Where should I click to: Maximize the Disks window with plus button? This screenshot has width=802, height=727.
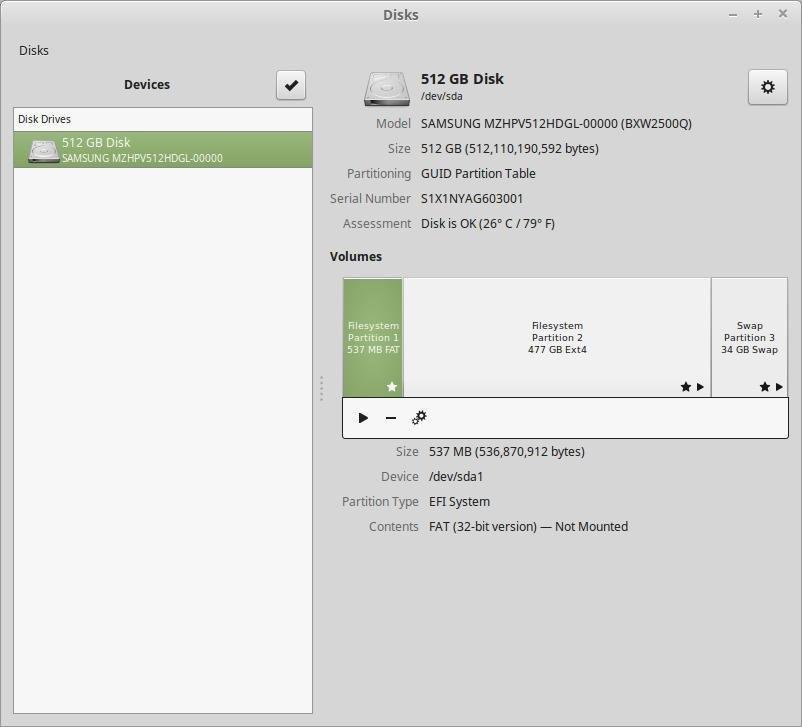(758, 14)
